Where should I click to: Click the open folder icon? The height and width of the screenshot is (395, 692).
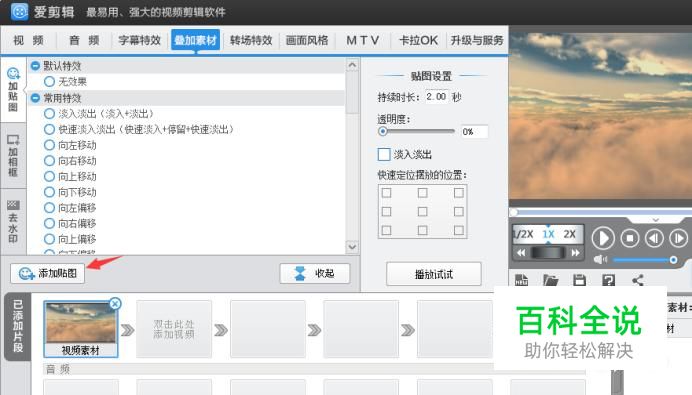pyautogui.click(x=550, y=280)
